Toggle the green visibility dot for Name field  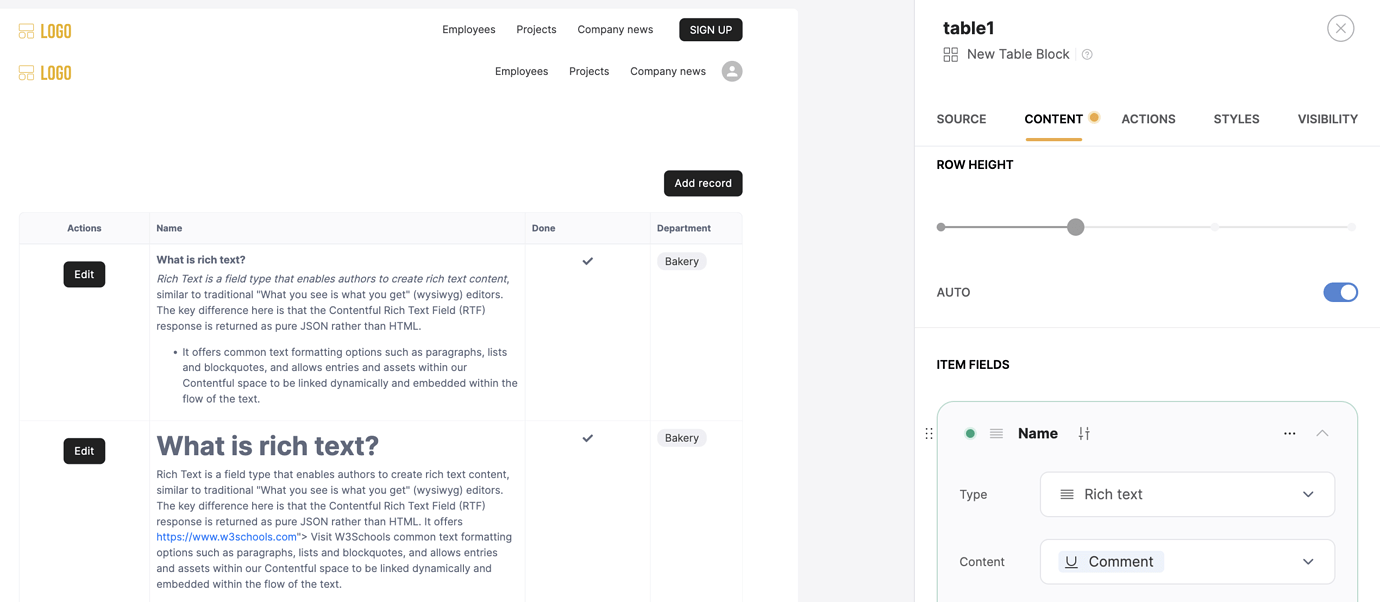(970, 433)
